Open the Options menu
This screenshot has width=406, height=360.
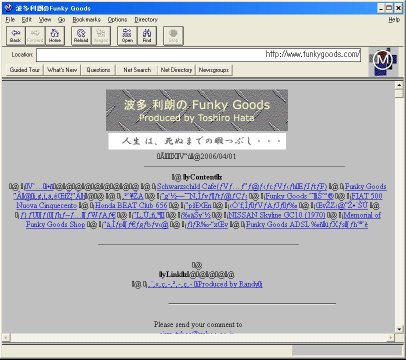[x=117, y=20]
